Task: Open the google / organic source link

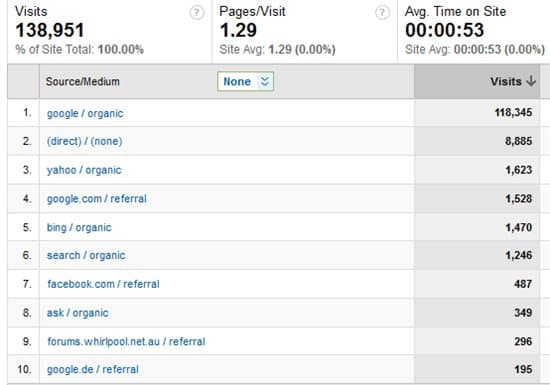Action: [x=85, y=114]
